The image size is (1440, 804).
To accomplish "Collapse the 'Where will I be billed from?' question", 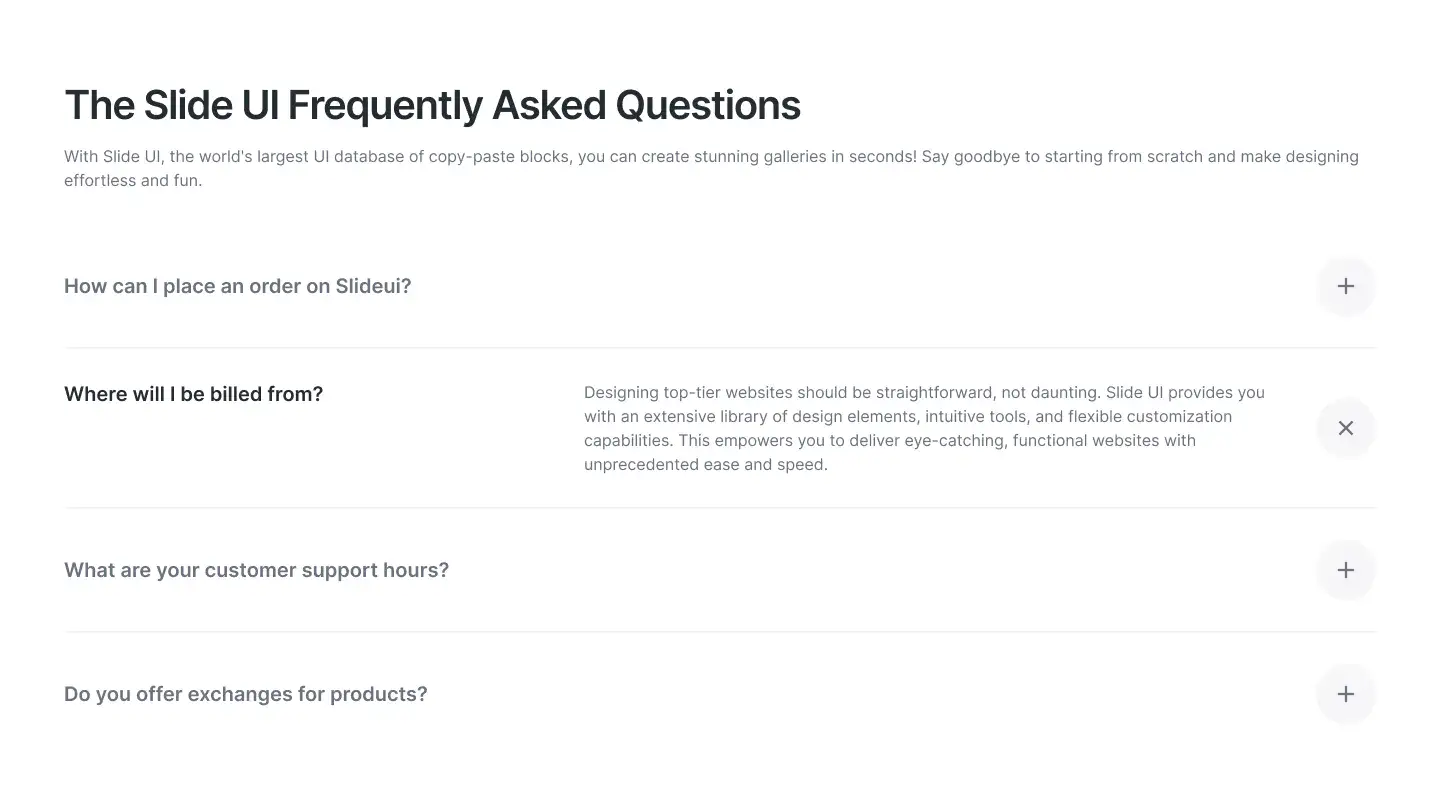I will click(x=194, y=394).
